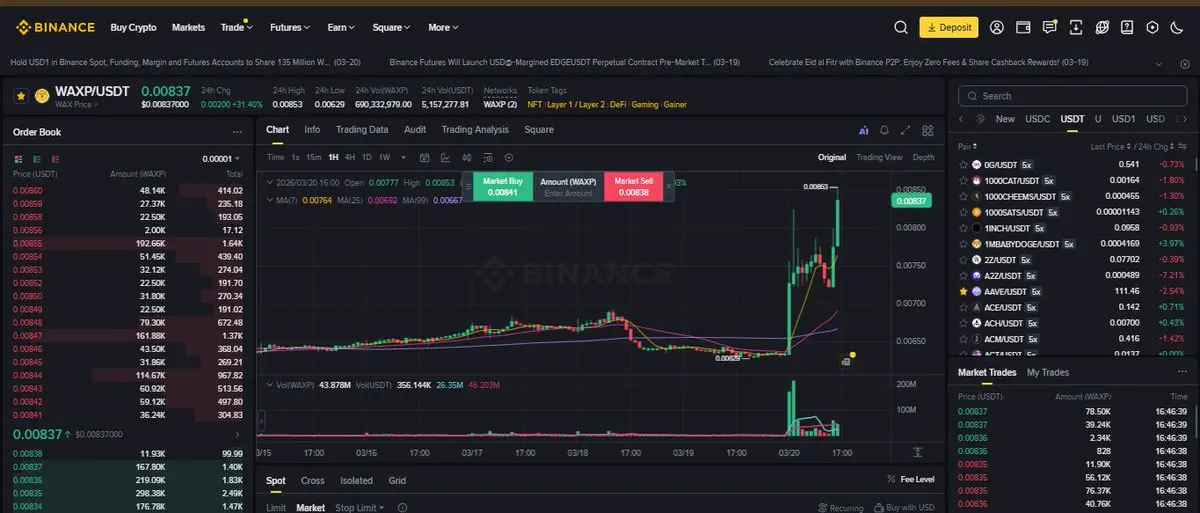Image resolution: width=1200 pixels, height=513 pixels.
Task: Open the Square dropdown menu
Action: tap(392, 27)
